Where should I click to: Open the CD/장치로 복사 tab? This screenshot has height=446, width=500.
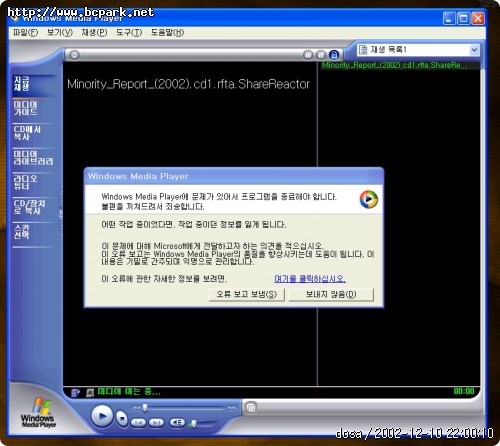(33, 207)
